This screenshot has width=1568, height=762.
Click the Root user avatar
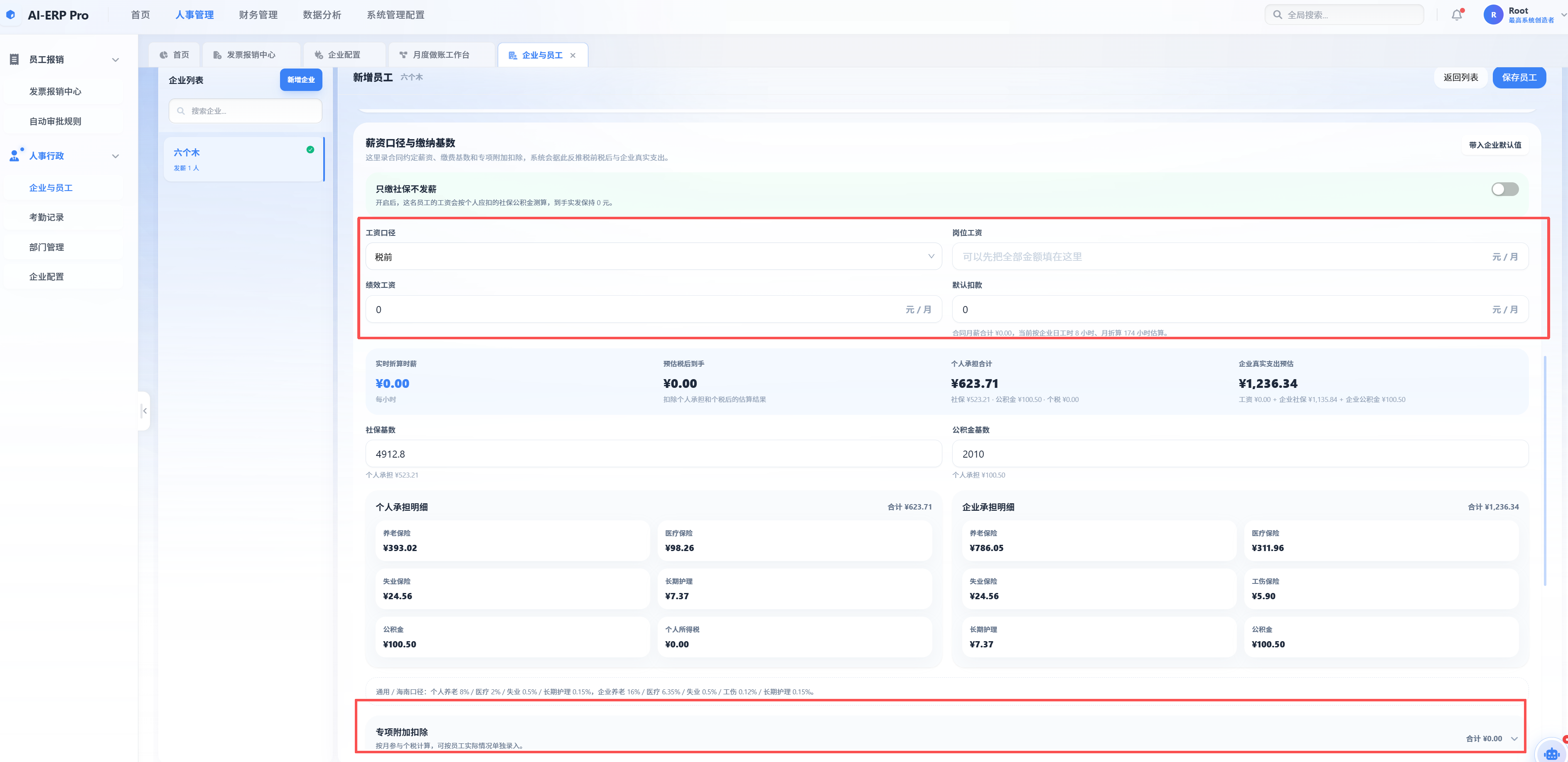(x=1493, y=15)
